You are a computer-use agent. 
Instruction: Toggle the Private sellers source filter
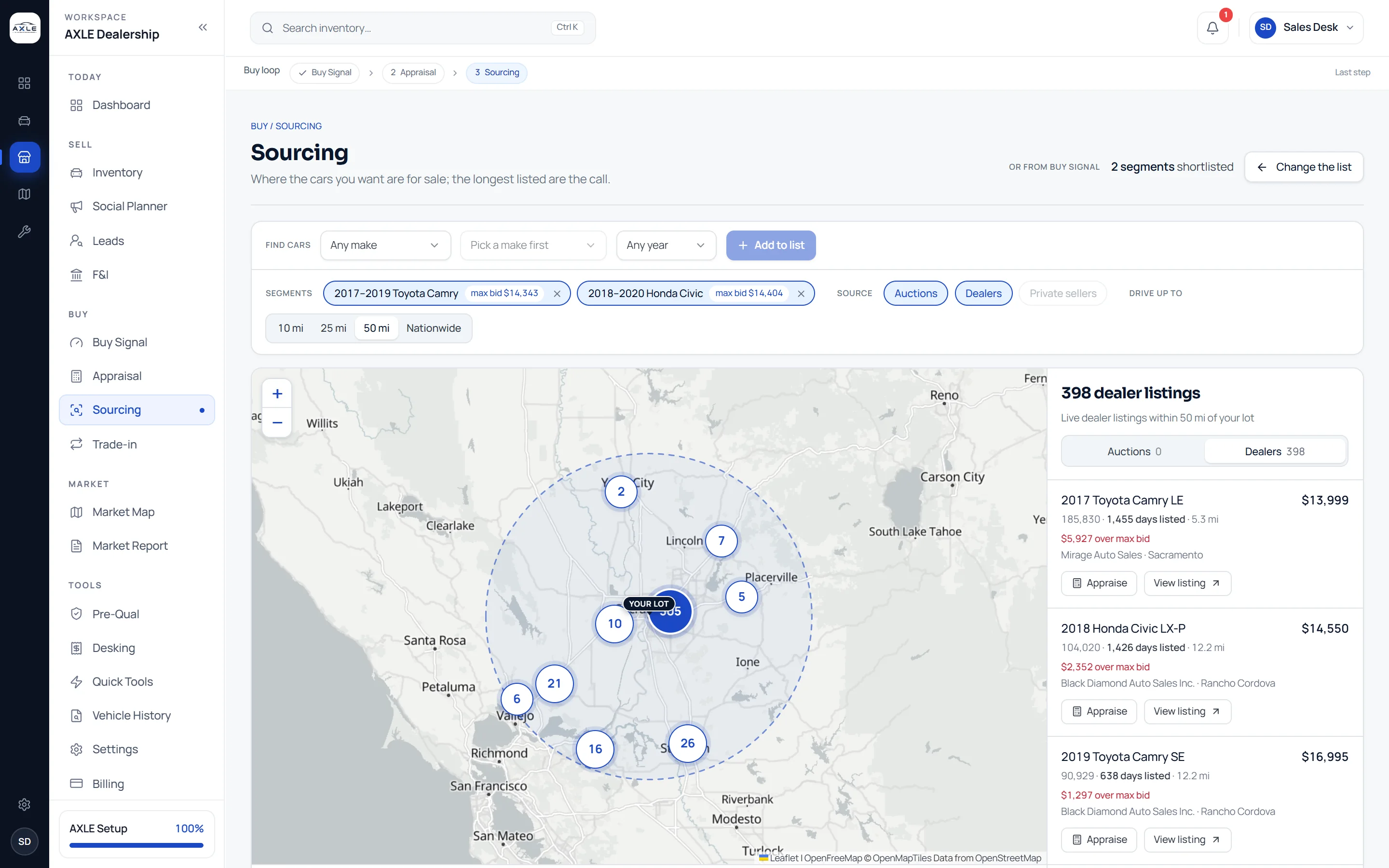point(1062,293)
